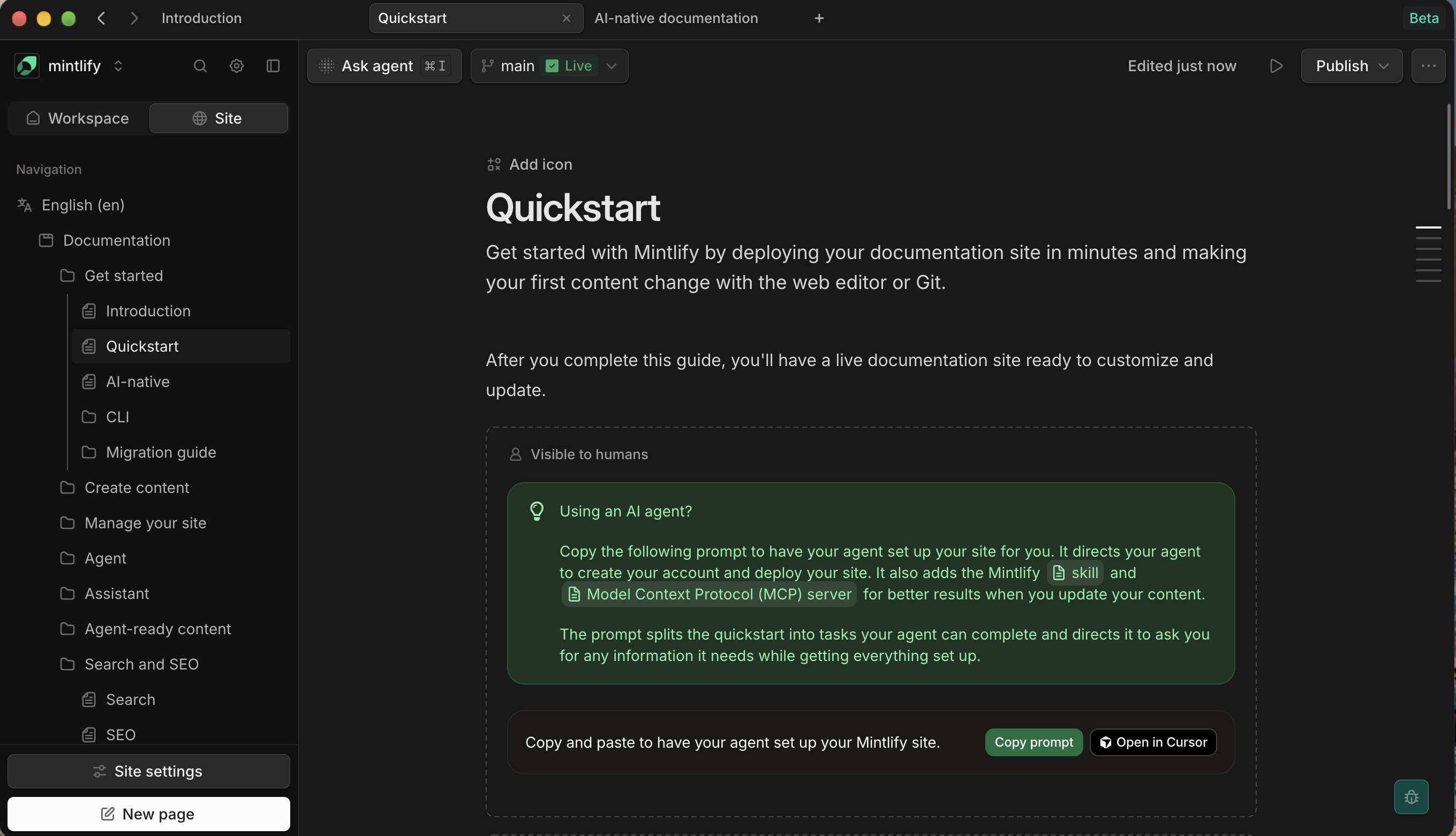
Task: Click the Copy prompt button
Action: click(1034, 742)
